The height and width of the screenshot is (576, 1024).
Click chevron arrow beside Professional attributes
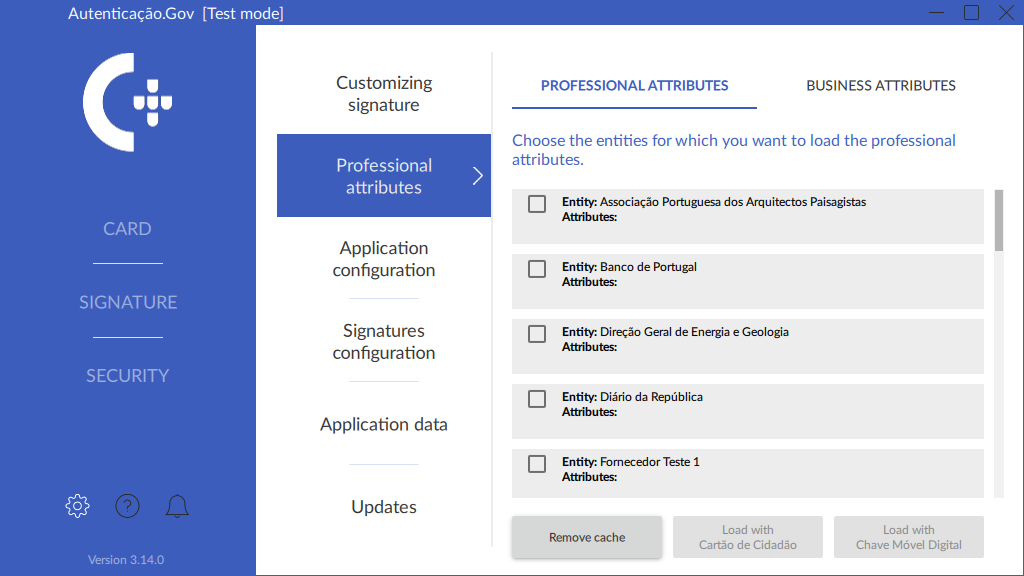(477, 176)
